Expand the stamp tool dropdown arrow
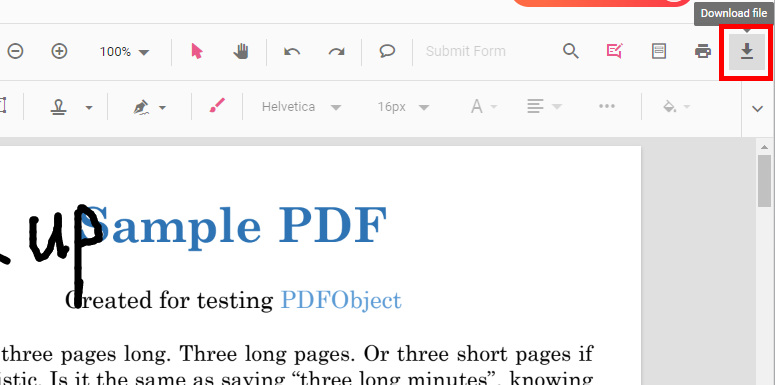This screenshot has width=775, height=385. point(89,107)
